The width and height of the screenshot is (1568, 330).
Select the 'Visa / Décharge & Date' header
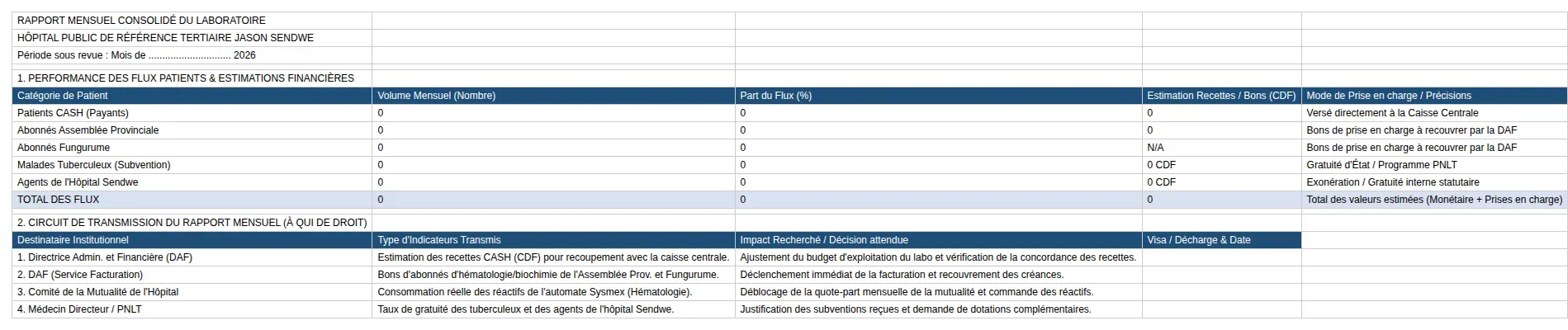(x=1222, y=240)
